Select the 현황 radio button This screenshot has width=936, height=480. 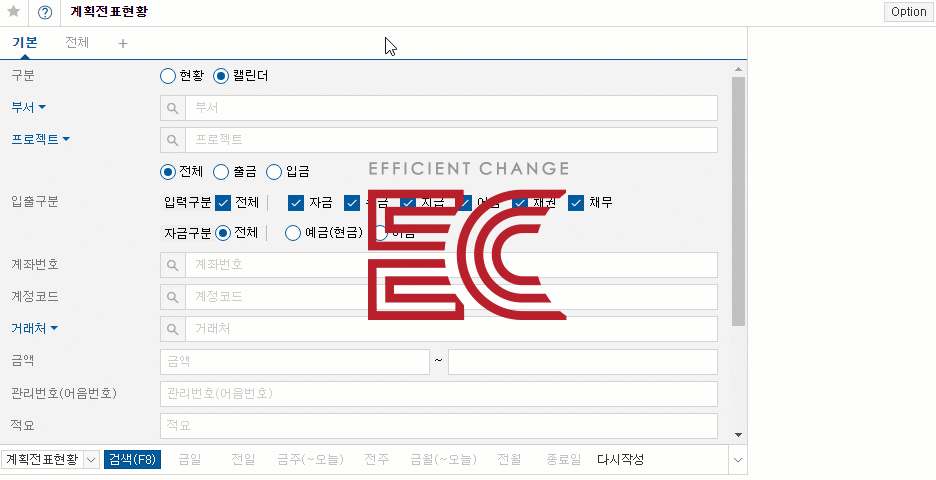click(168, 76)
